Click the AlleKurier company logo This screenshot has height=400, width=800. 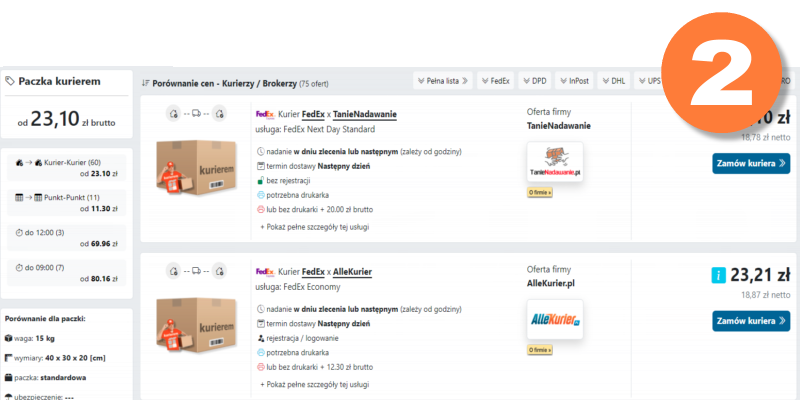[x=553, y=321]
